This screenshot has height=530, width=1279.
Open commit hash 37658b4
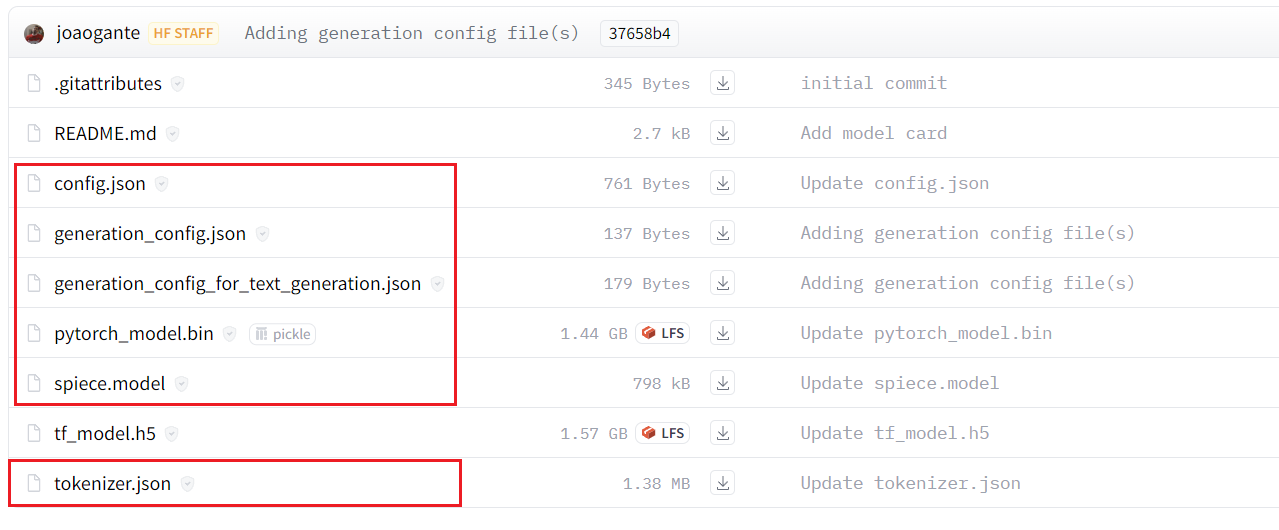pyautogui.click(x=639, y=33)
